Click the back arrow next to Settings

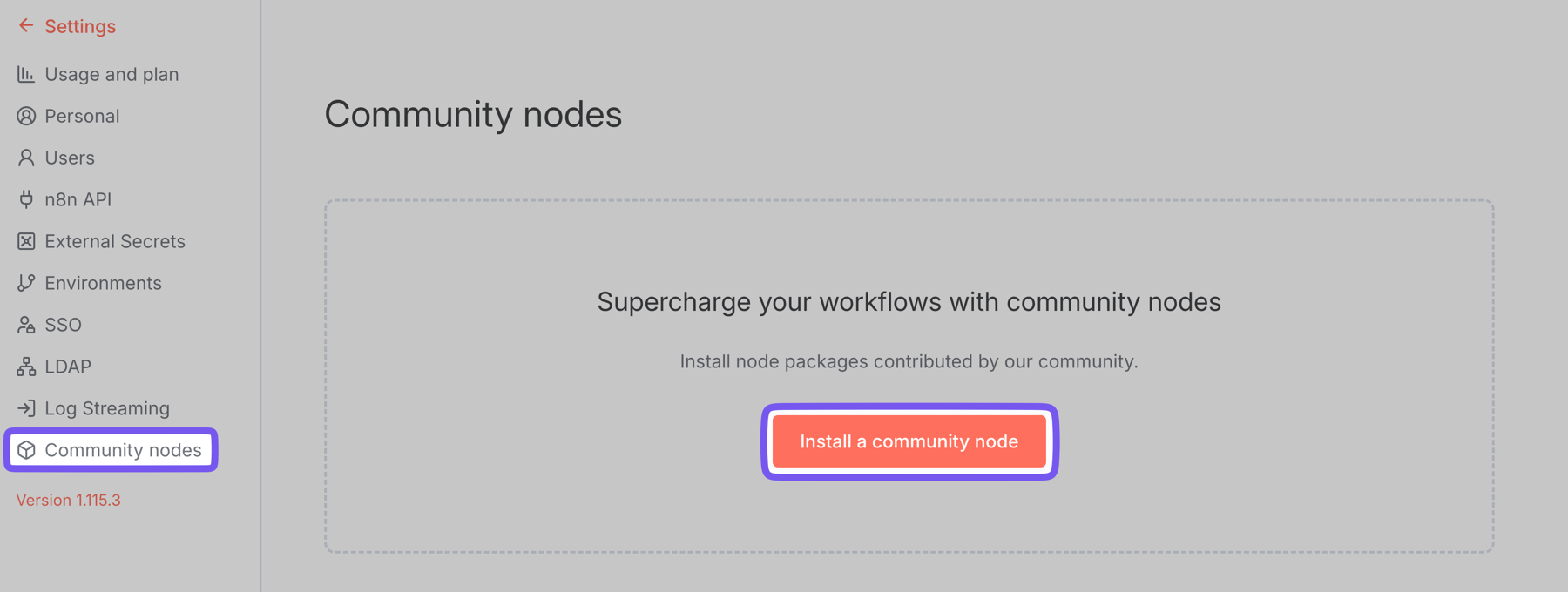(26, 26)
